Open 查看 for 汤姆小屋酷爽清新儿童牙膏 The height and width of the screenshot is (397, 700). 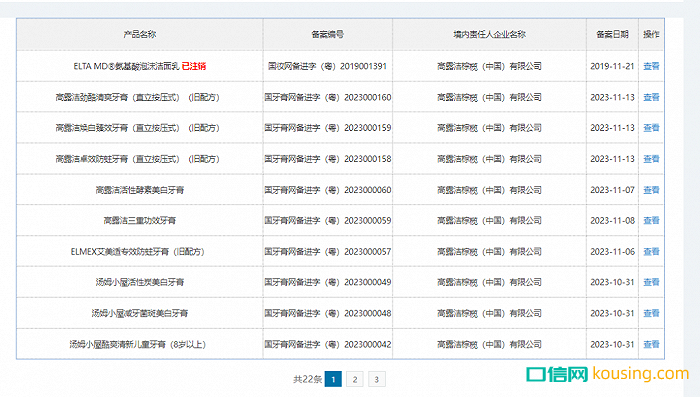[x=651, y=344]
